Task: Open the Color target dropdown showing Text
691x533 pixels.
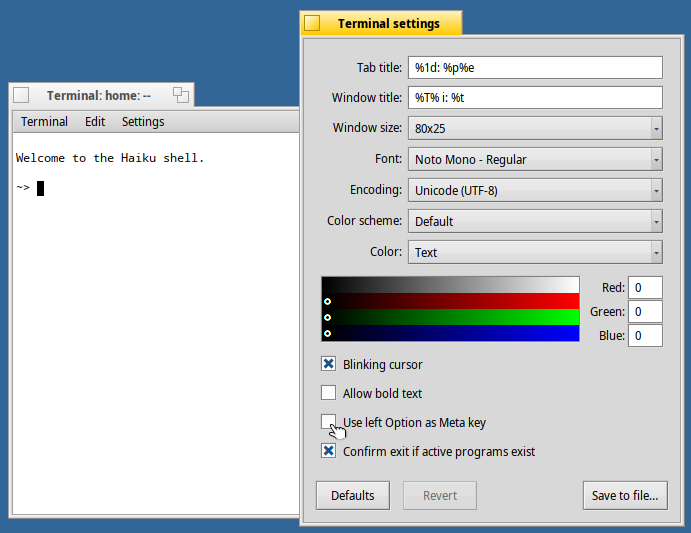Action: 534,252
